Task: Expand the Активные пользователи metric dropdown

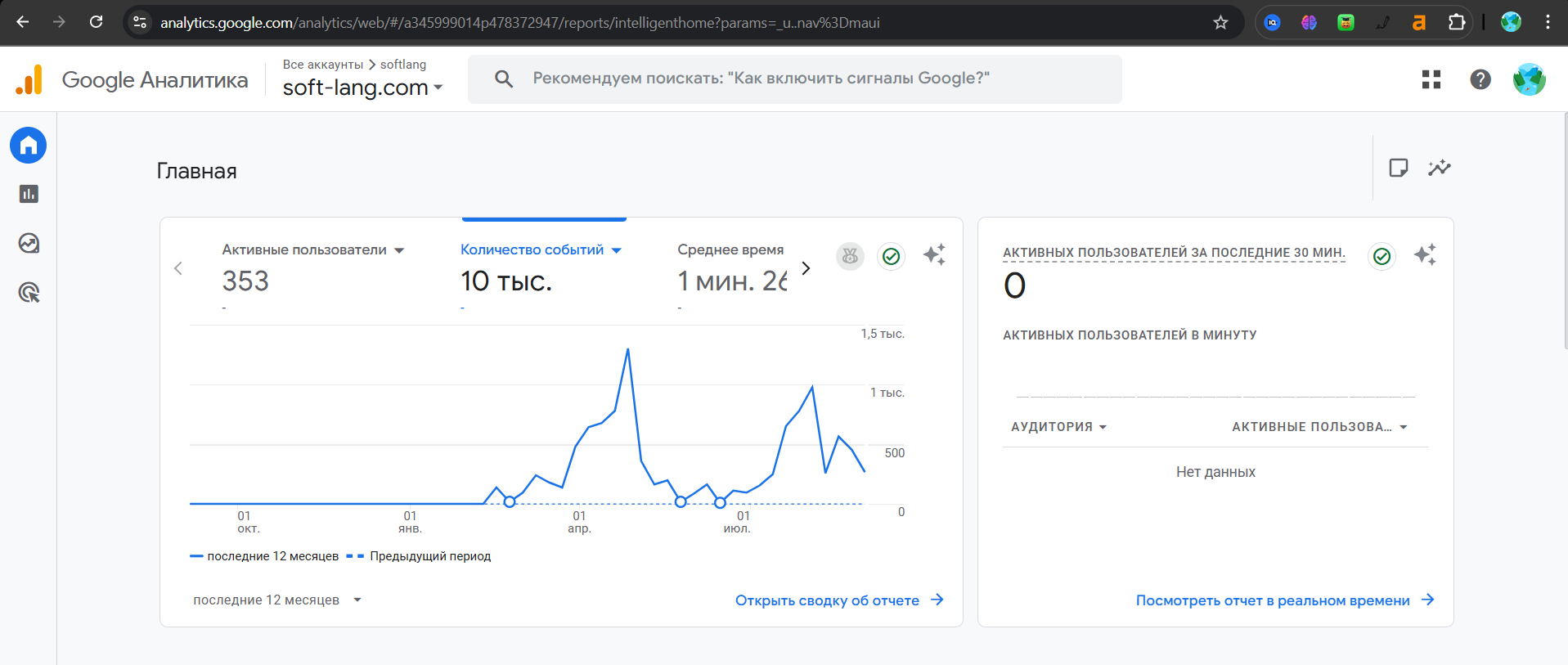Action: pos(399,250)
